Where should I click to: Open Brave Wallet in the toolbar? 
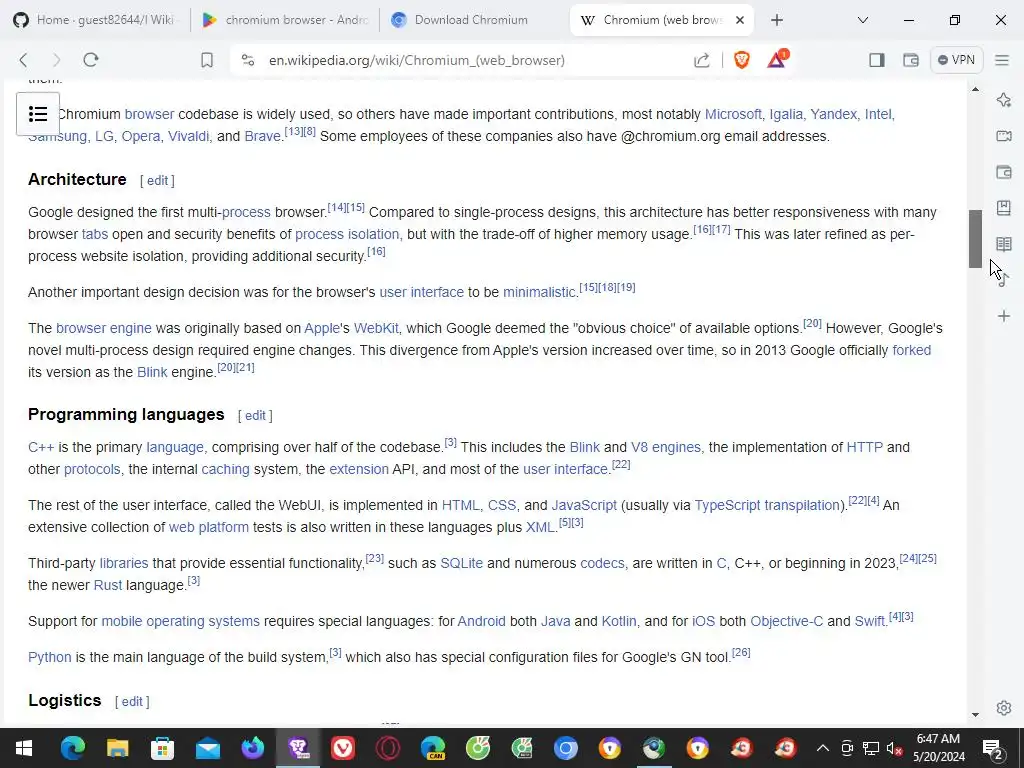[911, 60]
